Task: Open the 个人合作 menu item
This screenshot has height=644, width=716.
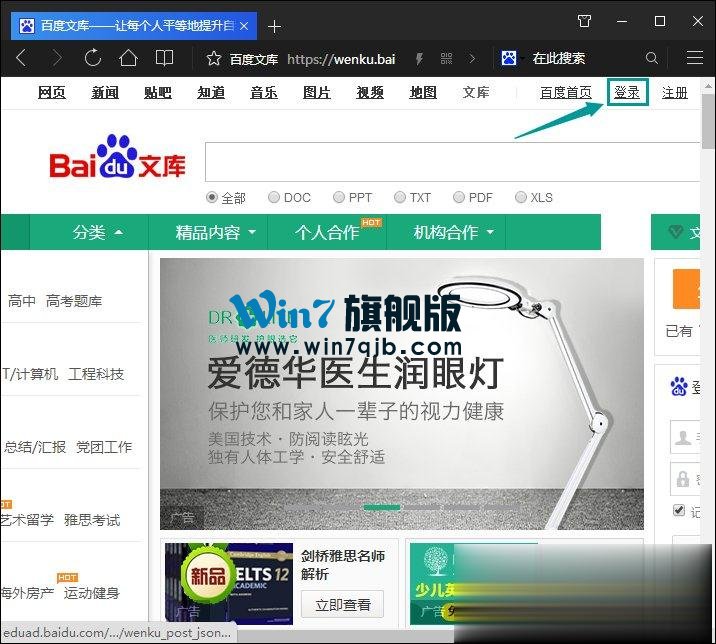Action: click(x=327, y=232)
